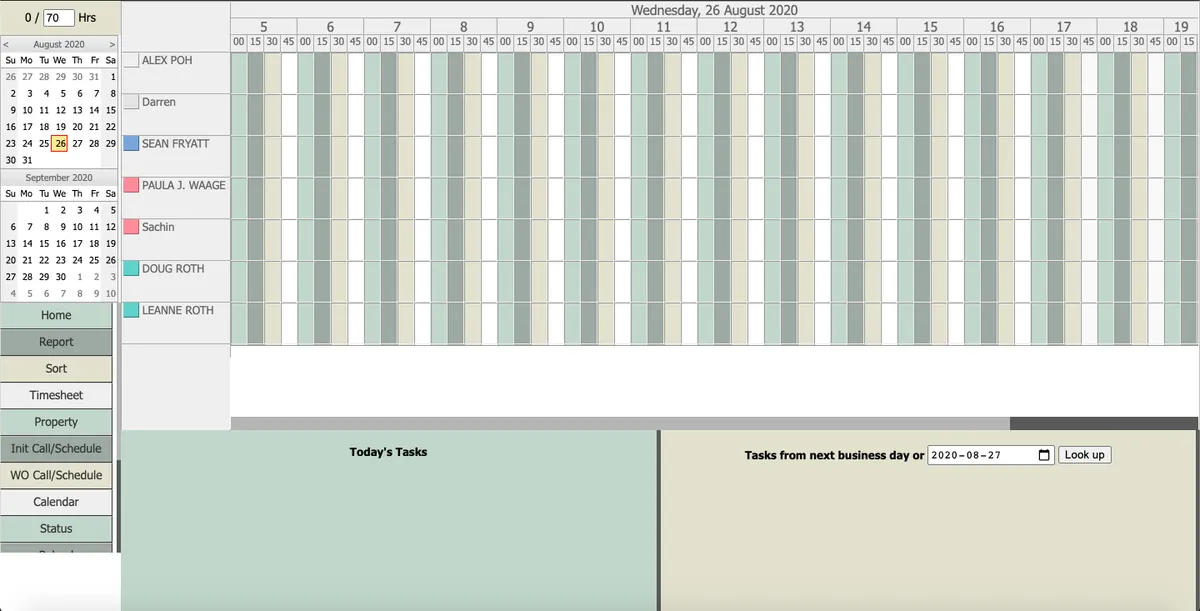Click the blue swatch beside SEAN FRYATT

pyautogui.click(x=131, y=144)
